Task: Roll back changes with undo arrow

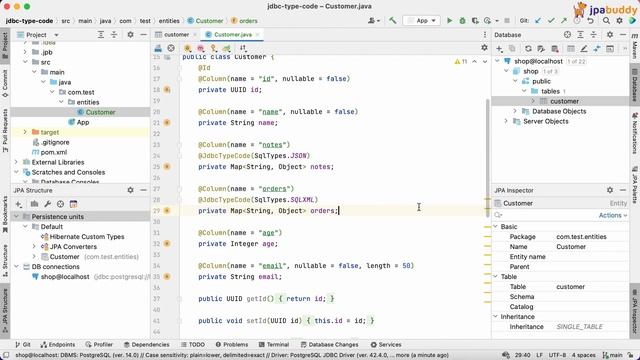Action: (x=590, y=20)
